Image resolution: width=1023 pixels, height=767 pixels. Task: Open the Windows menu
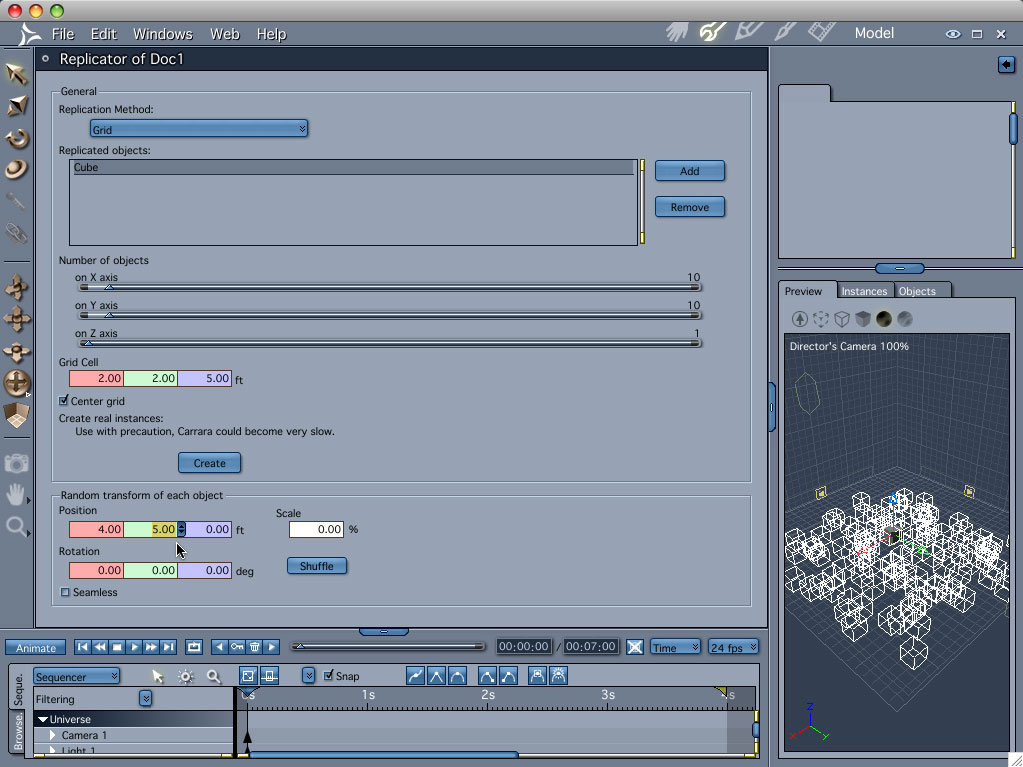[163, 34]
